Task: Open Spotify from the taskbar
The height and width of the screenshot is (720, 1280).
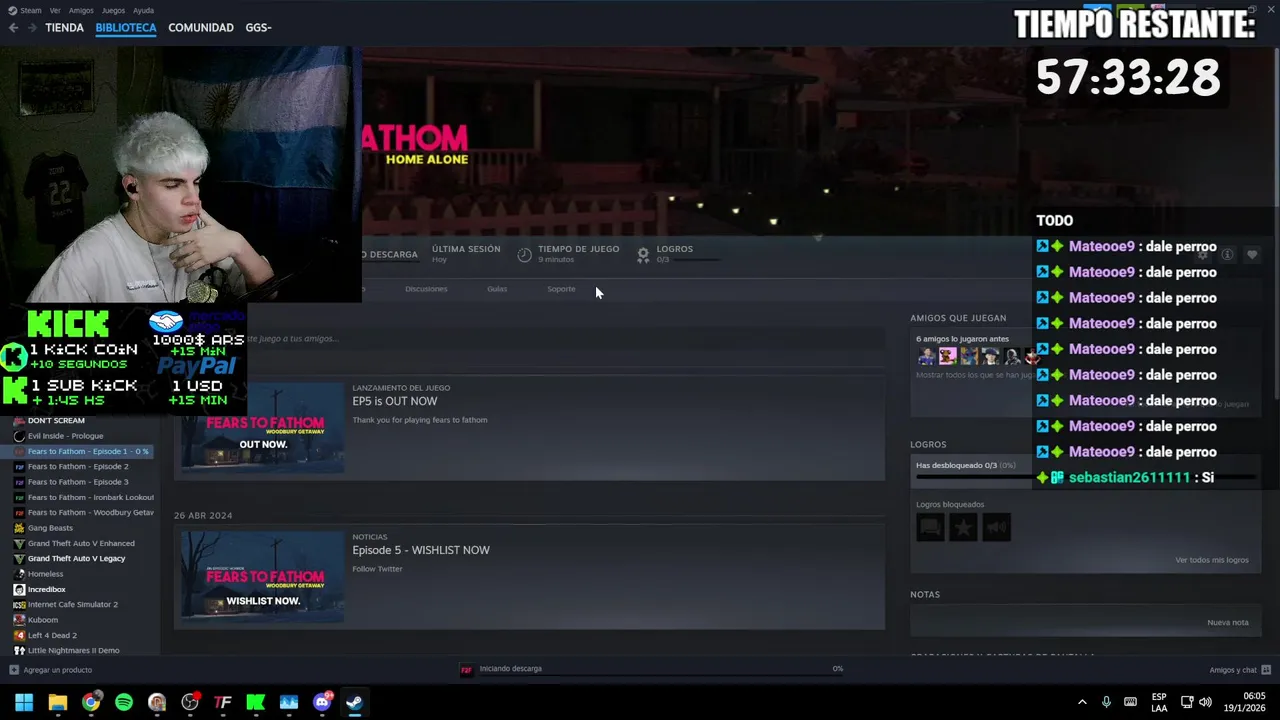Action: click(x=123, y=703)
